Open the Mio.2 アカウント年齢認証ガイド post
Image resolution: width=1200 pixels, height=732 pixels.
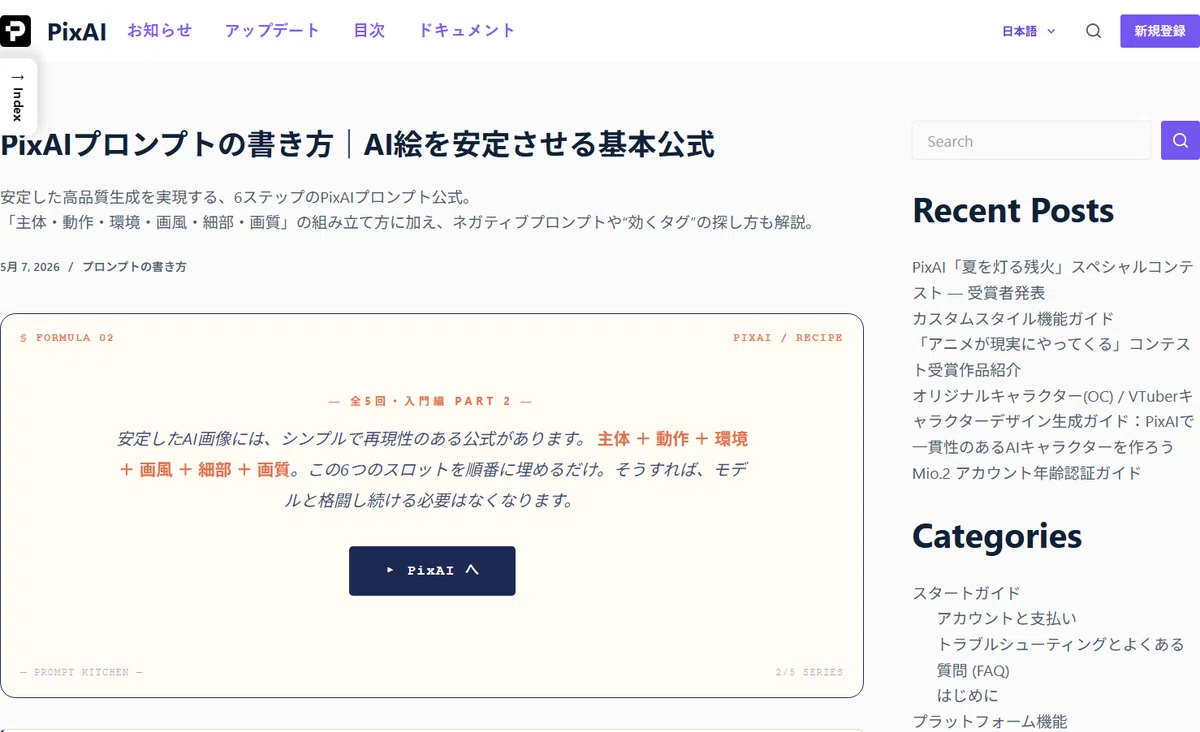pos(1026,473)
